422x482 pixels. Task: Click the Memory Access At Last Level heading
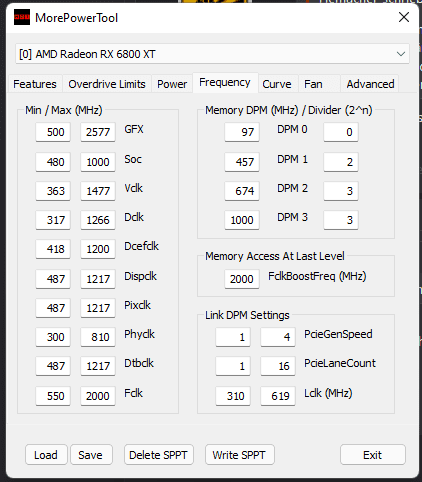(275, 256)
